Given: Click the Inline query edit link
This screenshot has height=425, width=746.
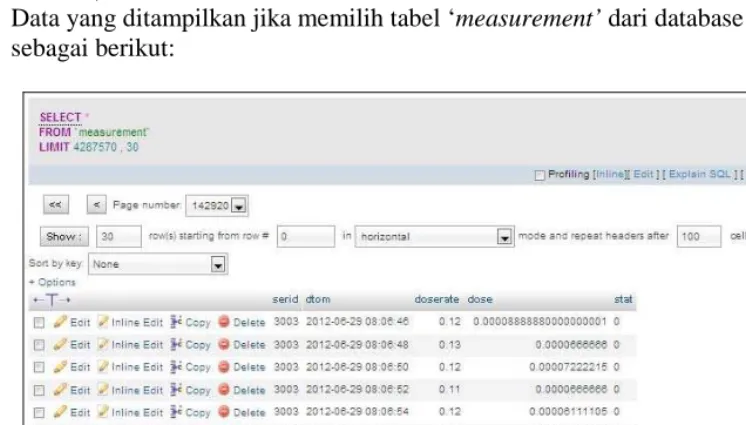Looking at the screenshot, I should [610, 174].
